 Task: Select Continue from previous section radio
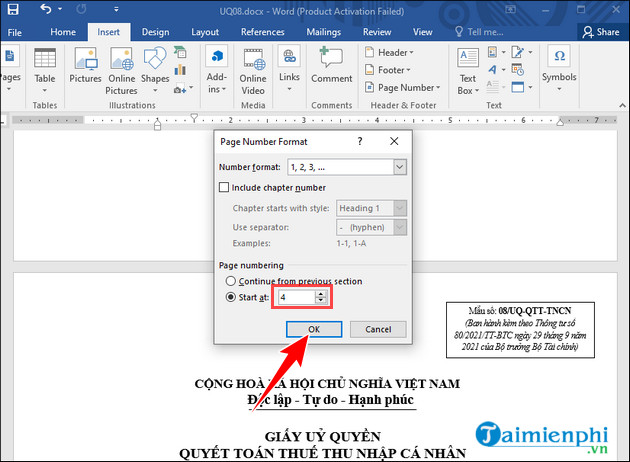[x=231, y=281]
